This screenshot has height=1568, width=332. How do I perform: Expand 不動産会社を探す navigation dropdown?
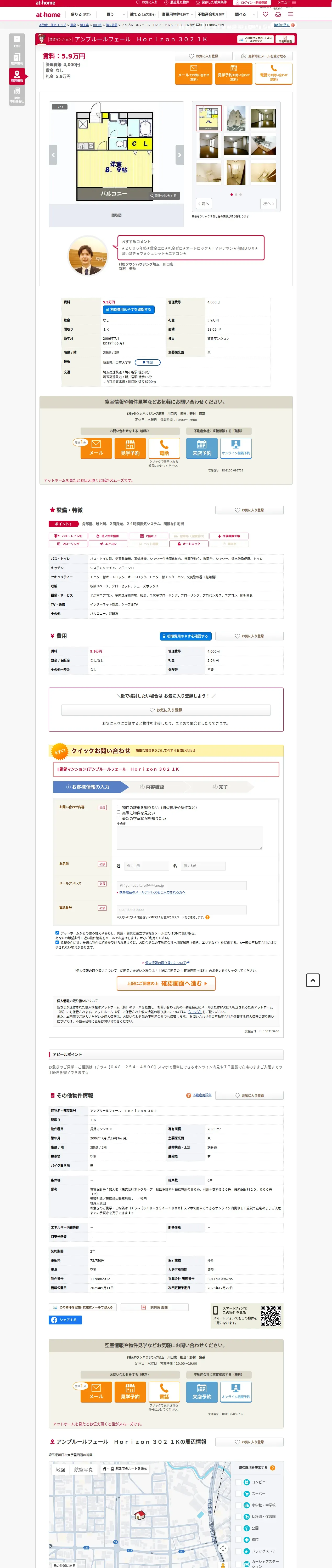tap(213, 15)
